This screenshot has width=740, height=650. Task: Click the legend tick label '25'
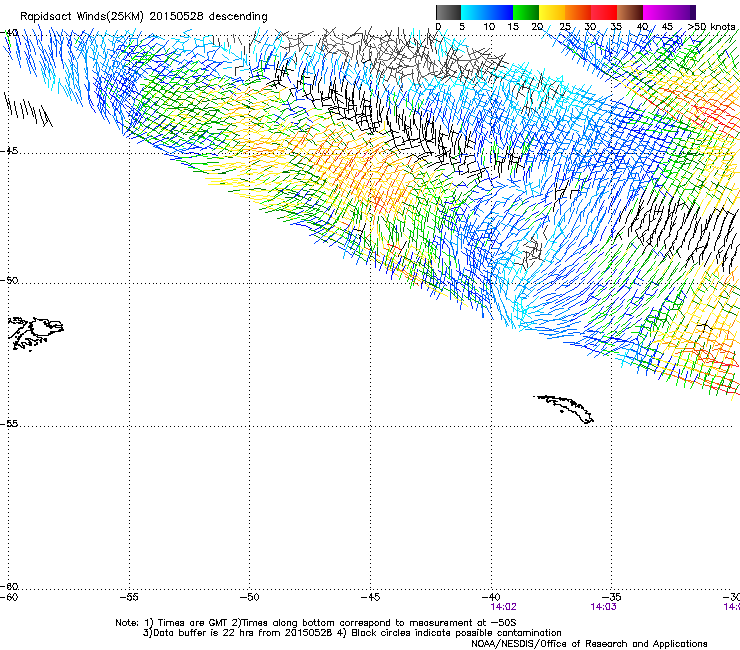click(565, 27)
